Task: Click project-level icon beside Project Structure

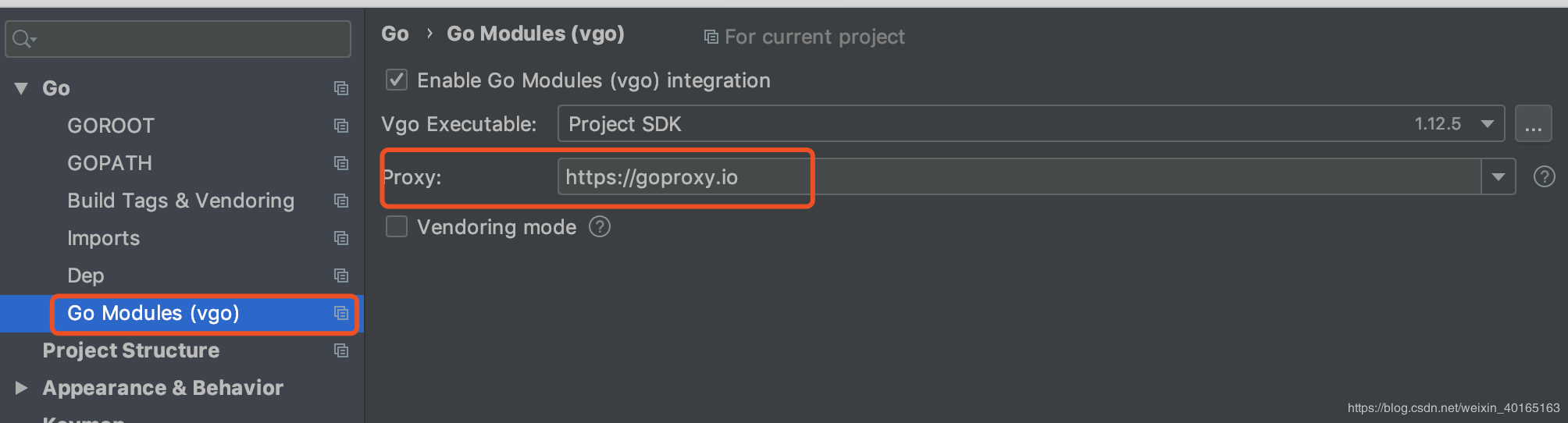Action: point(341,350)
